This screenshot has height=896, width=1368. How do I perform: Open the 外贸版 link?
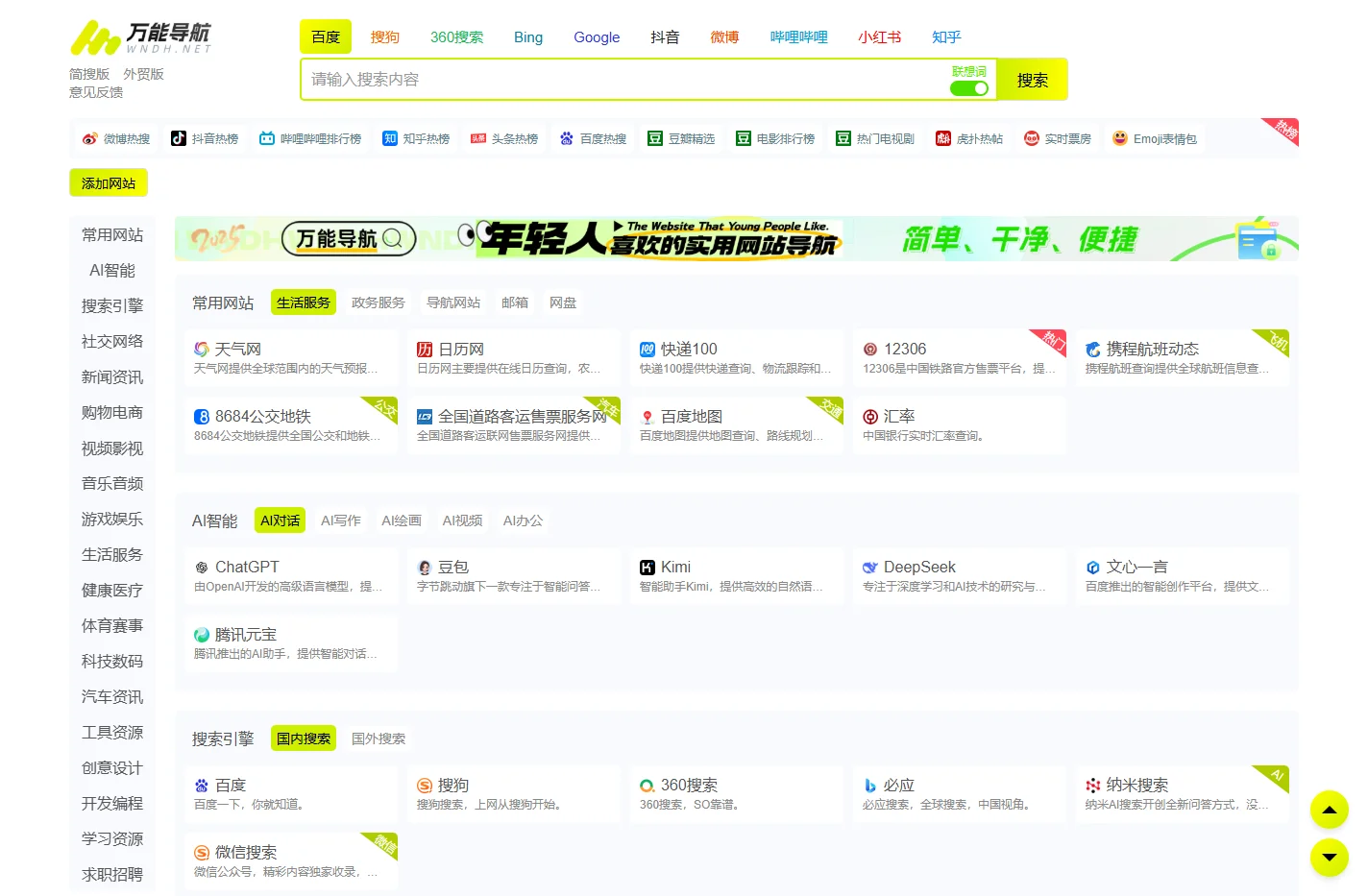point(143,74)
